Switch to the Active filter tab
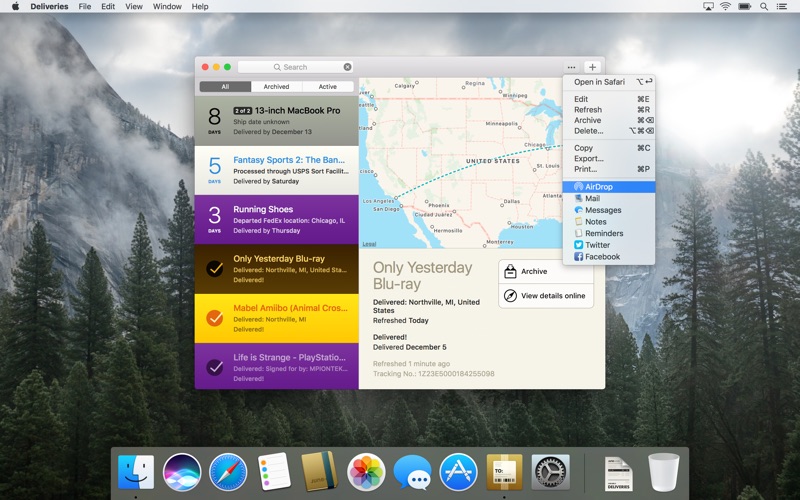Screen dimensions: 800x500 point(327,87)
